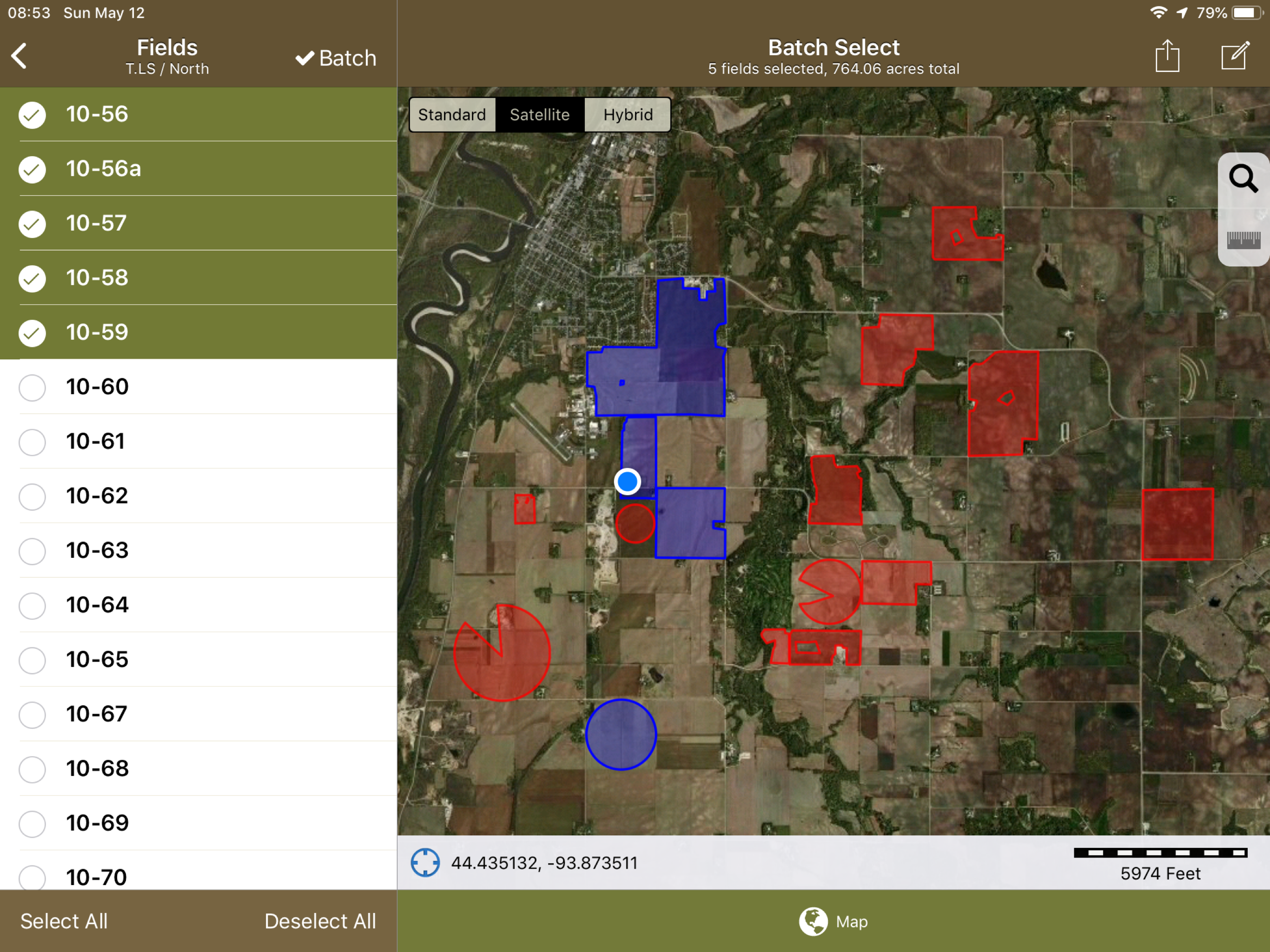
Task: Toggle Batch mode checkmark
Action: tap(336, 58)
